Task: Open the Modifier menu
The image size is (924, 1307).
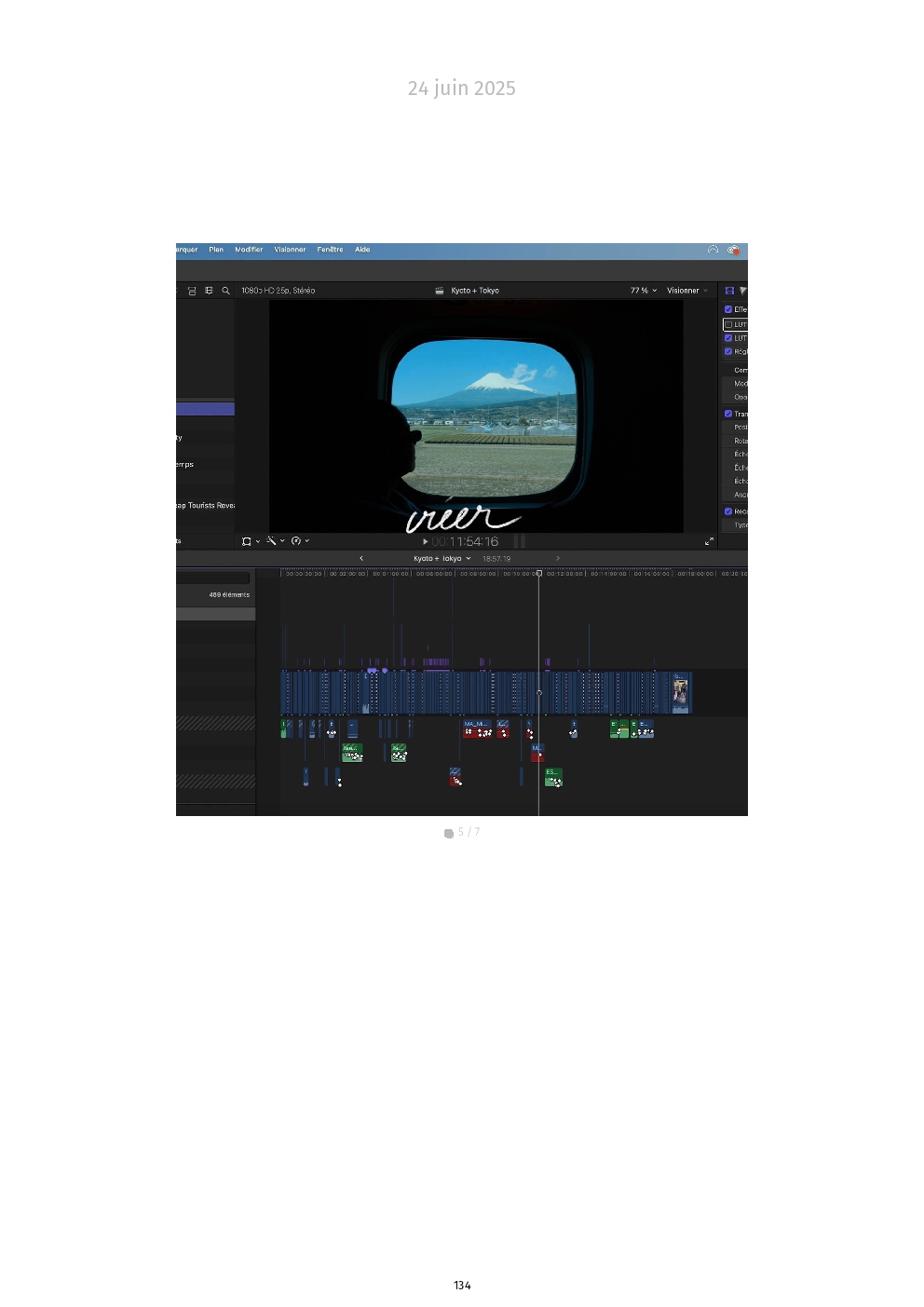Action: pyautogui.click(x=249, y=250)
